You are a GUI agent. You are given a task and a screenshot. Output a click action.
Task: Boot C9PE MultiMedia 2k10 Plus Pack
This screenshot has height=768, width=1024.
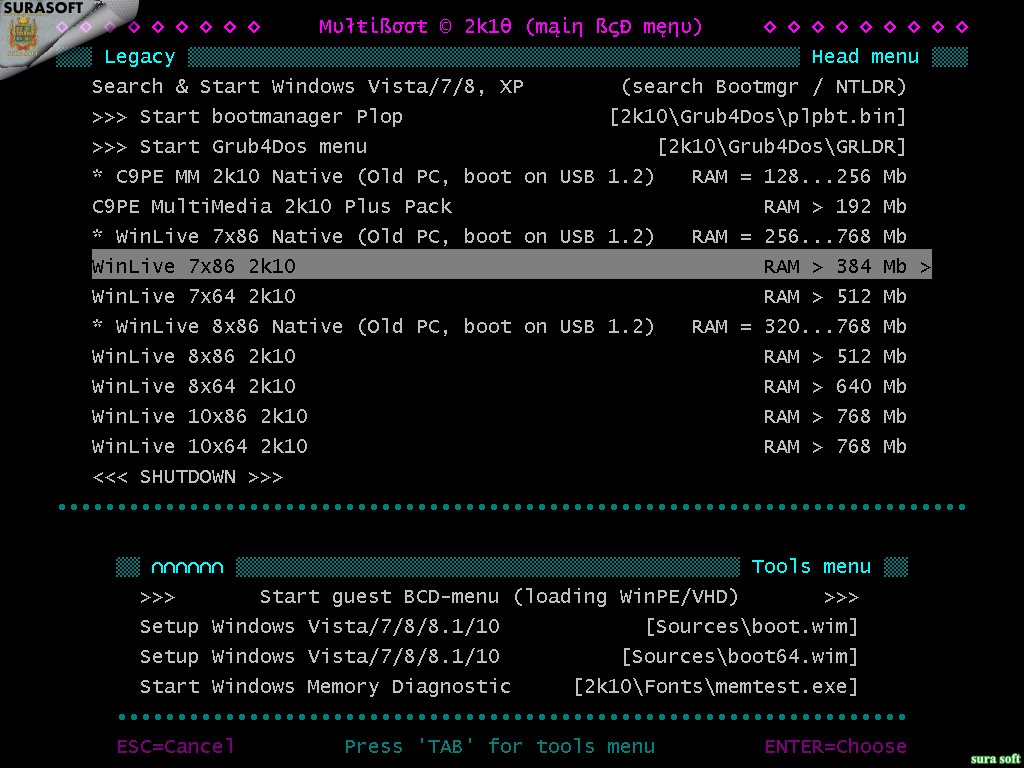pyautogui.click(x=499, y=206)
